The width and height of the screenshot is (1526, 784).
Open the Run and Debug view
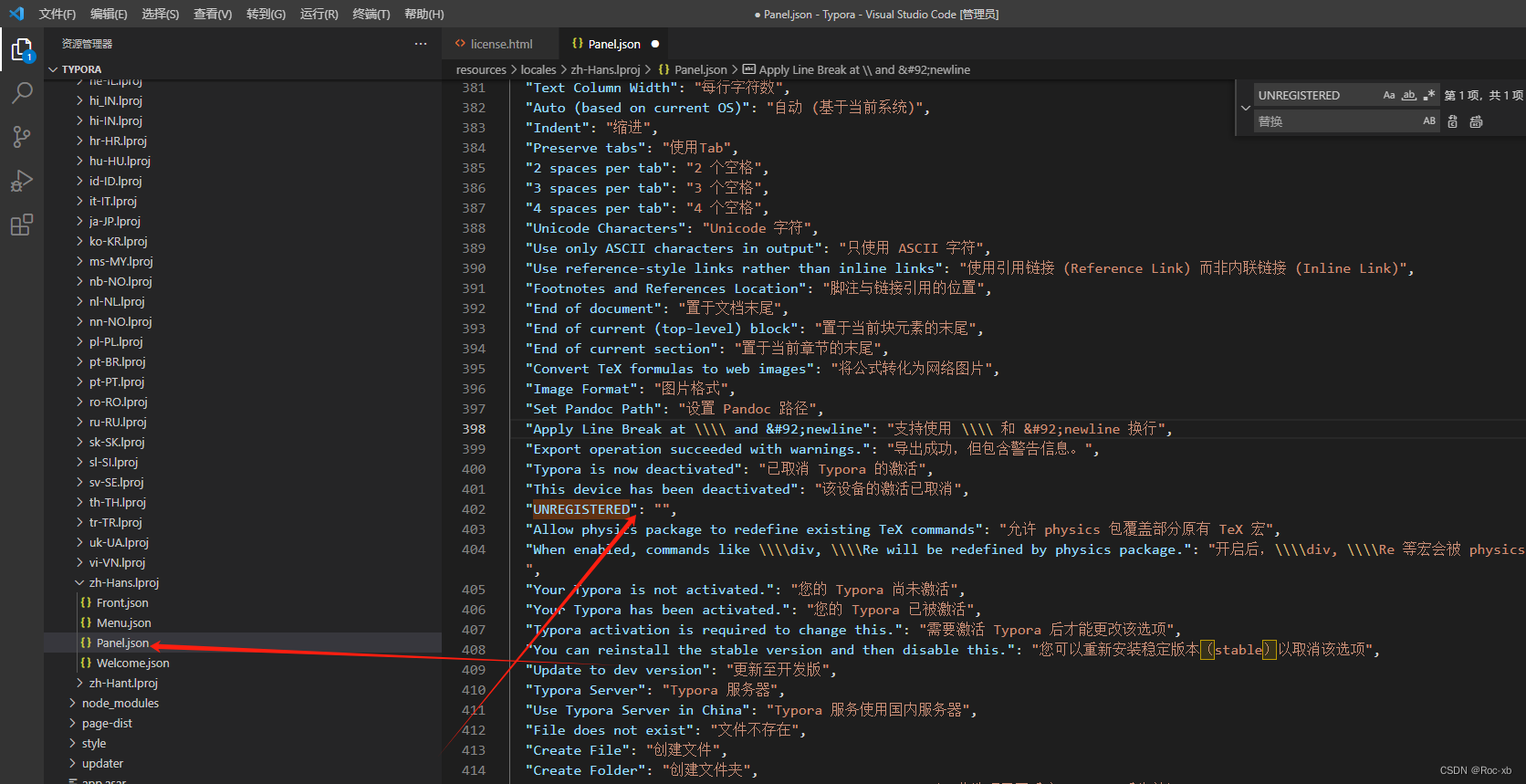22,181
